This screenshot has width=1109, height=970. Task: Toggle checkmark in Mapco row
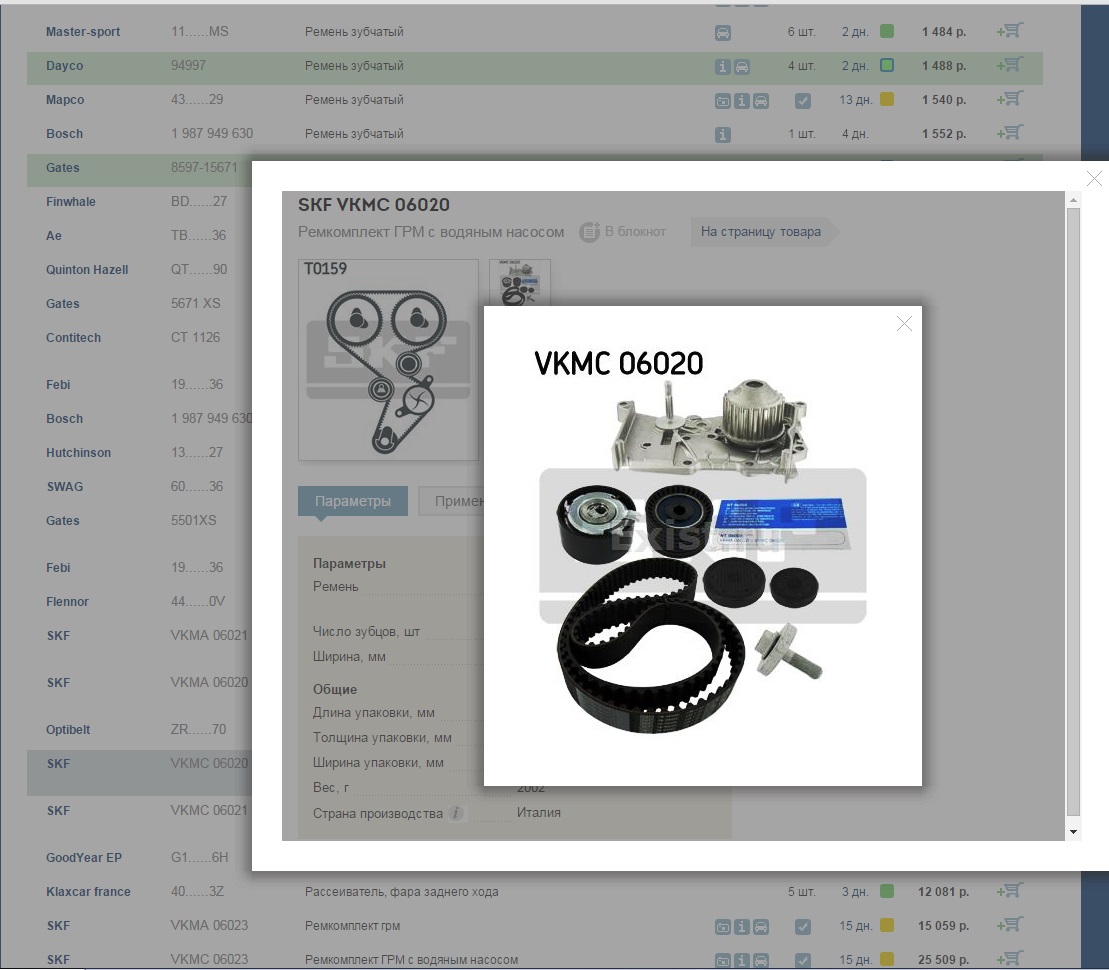[803, 100]
